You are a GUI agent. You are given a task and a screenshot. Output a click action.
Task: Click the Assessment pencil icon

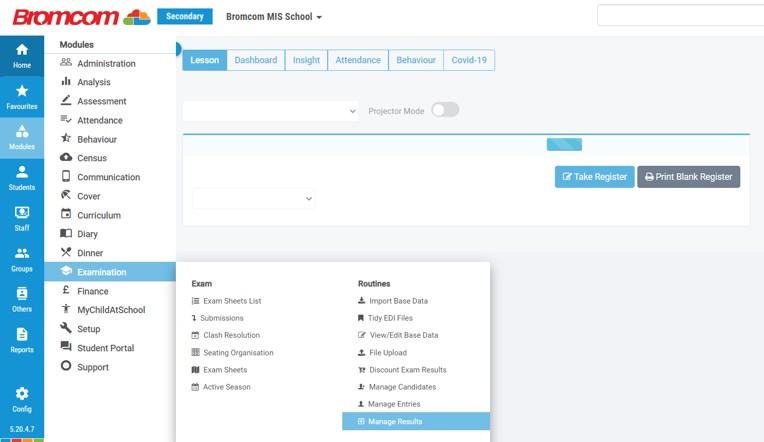pos(66,100)
